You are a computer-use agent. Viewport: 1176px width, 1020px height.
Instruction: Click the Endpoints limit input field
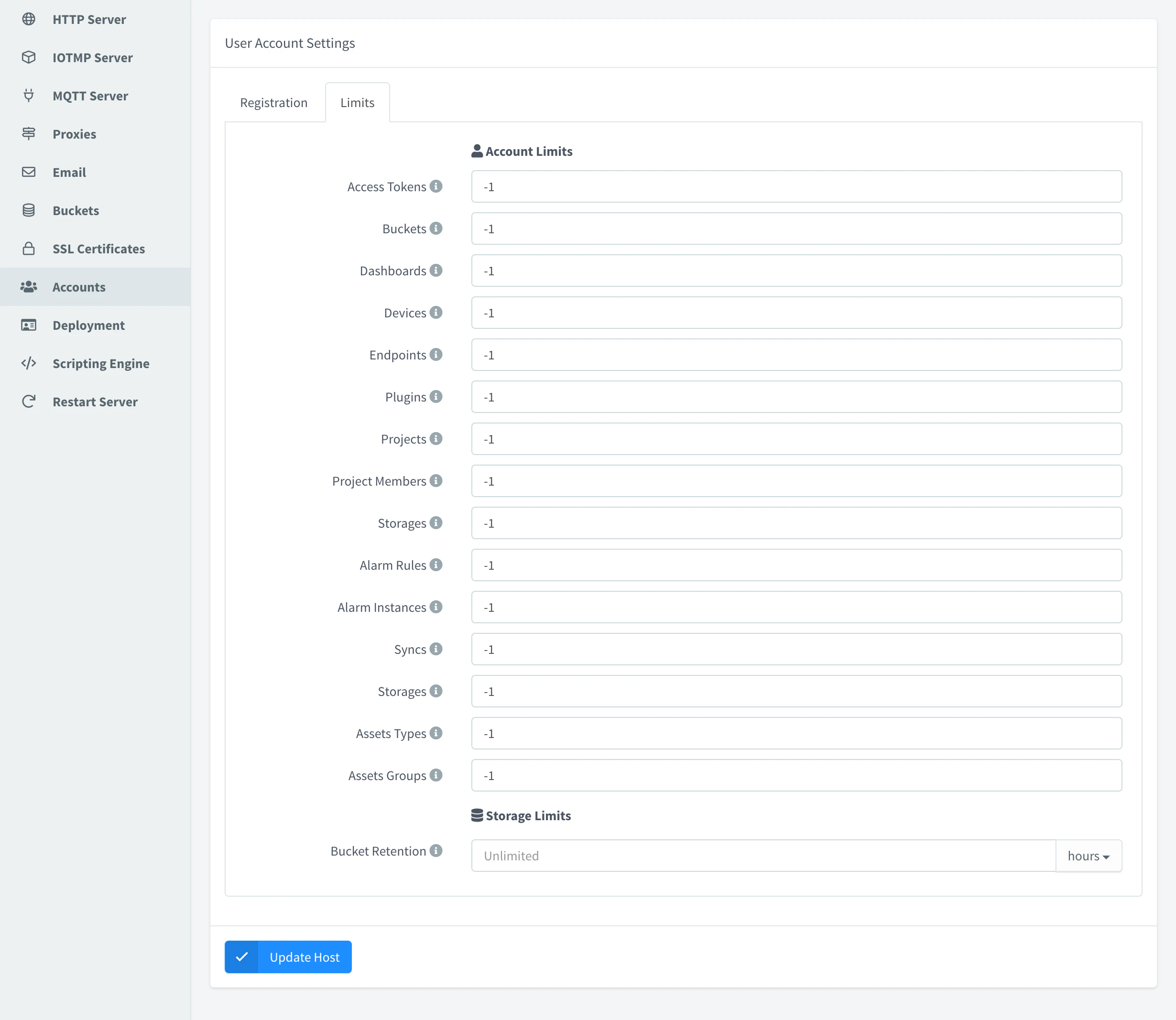[x=796, y=355]
